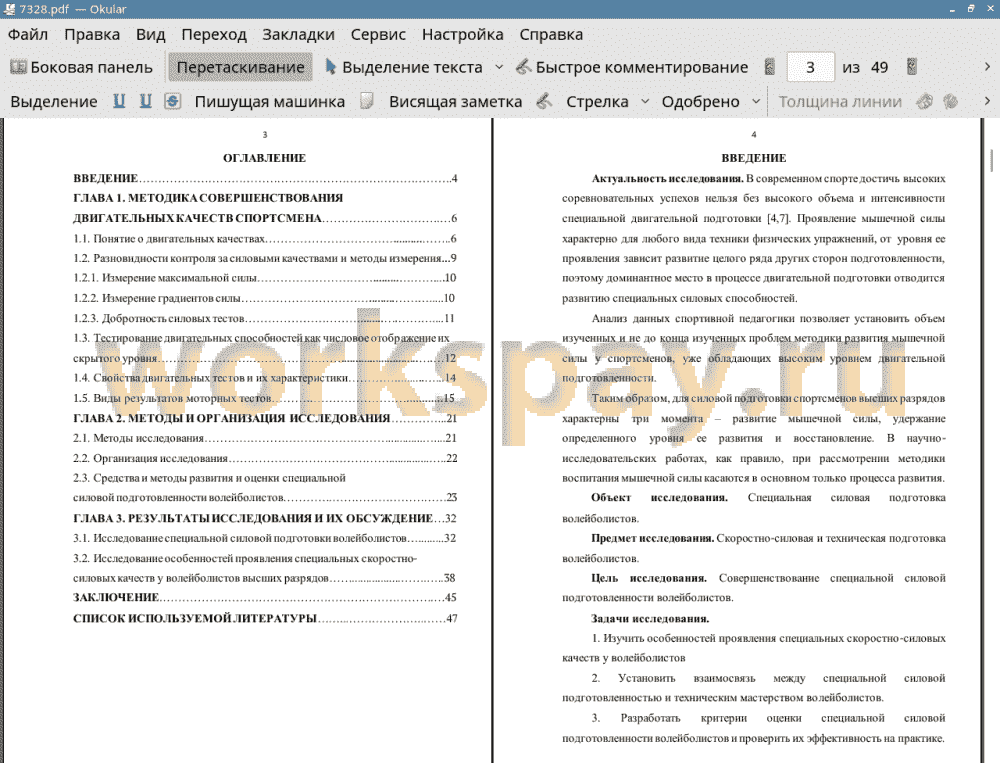
Task: Select the straight underline annotation icon
Action: click(x=119, y=101)
